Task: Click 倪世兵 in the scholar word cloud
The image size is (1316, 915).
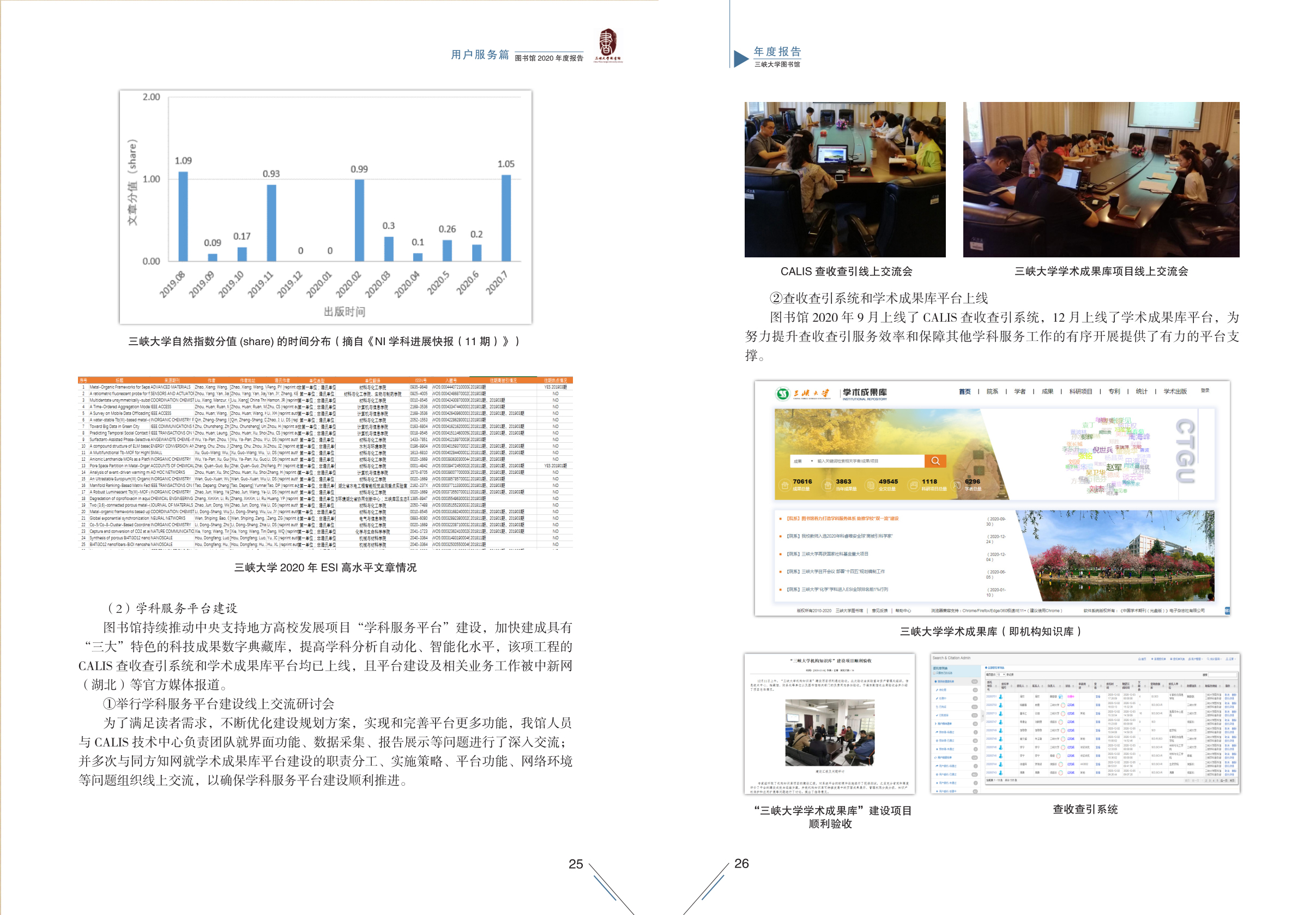Action: 1102,450
